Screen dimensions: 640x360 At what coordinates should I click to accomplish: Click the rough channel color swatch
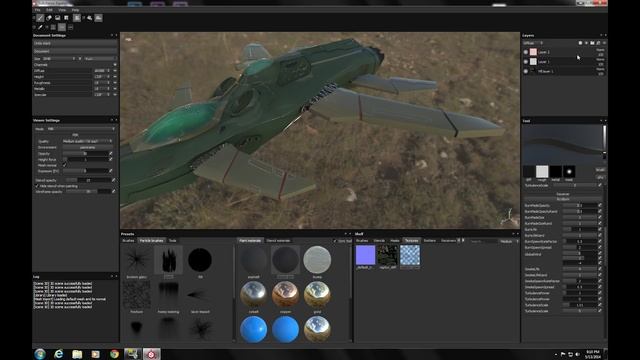542,171
